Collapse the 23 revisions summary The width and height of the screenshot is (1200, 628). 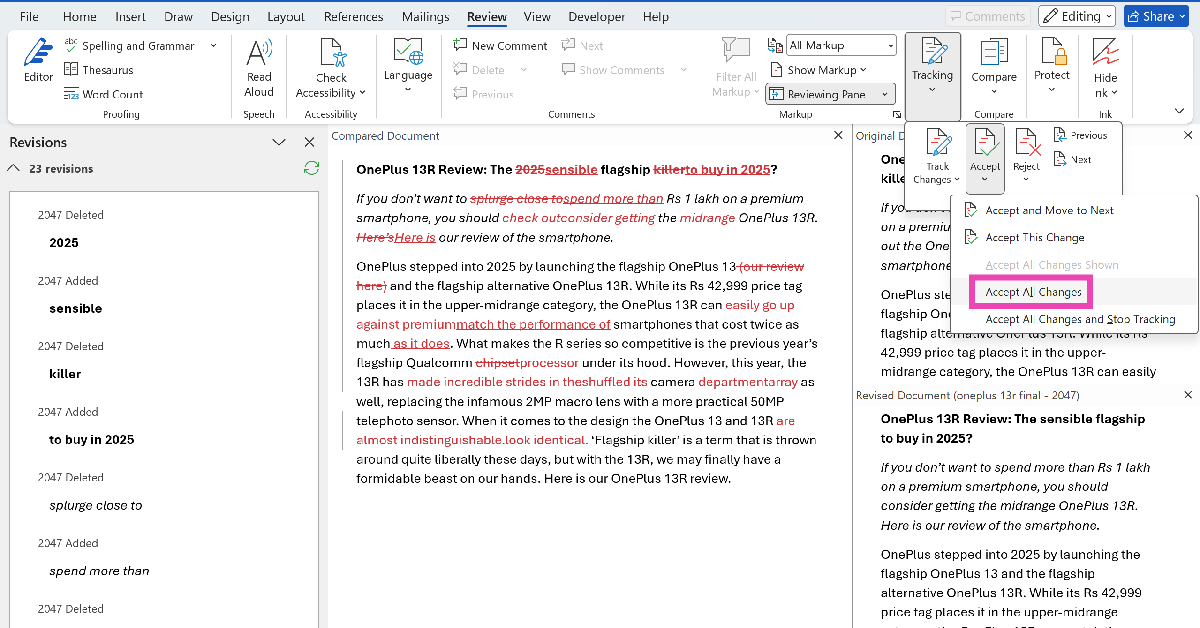(x=14, y=168)
